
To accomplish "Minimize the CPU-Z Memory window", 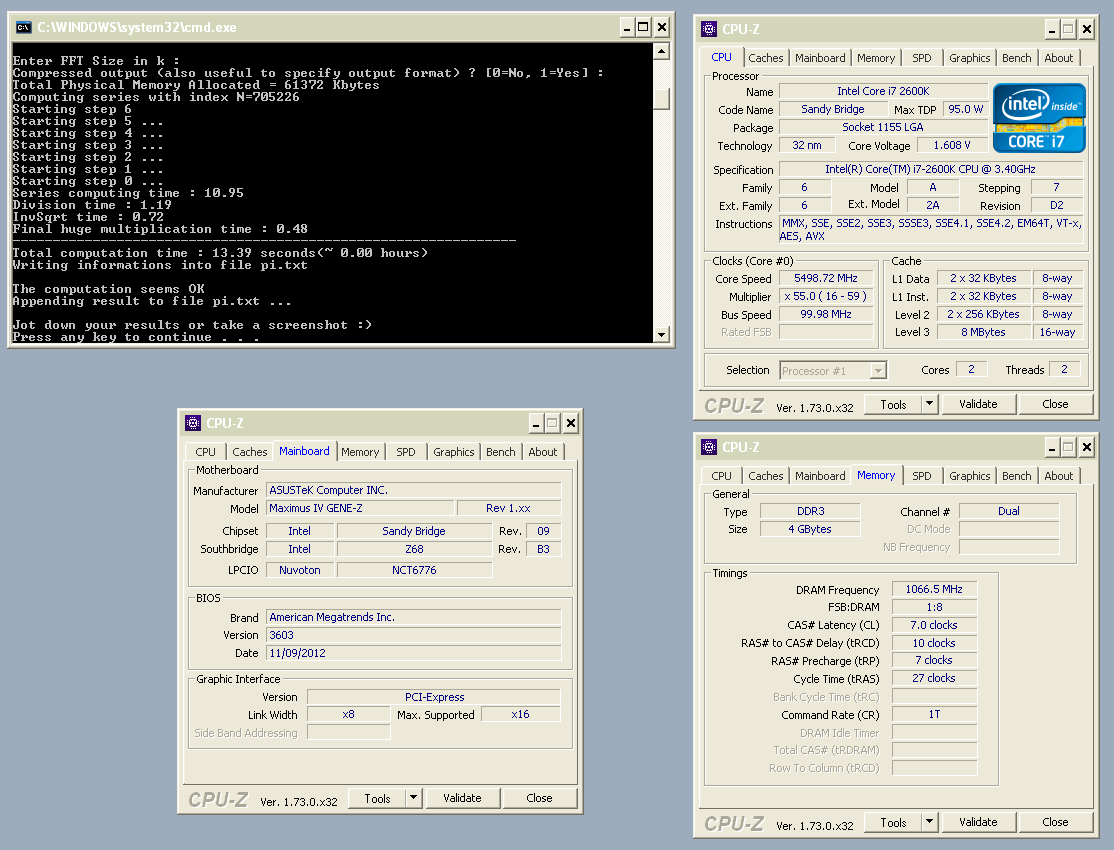I will (x=1052, y=447).
